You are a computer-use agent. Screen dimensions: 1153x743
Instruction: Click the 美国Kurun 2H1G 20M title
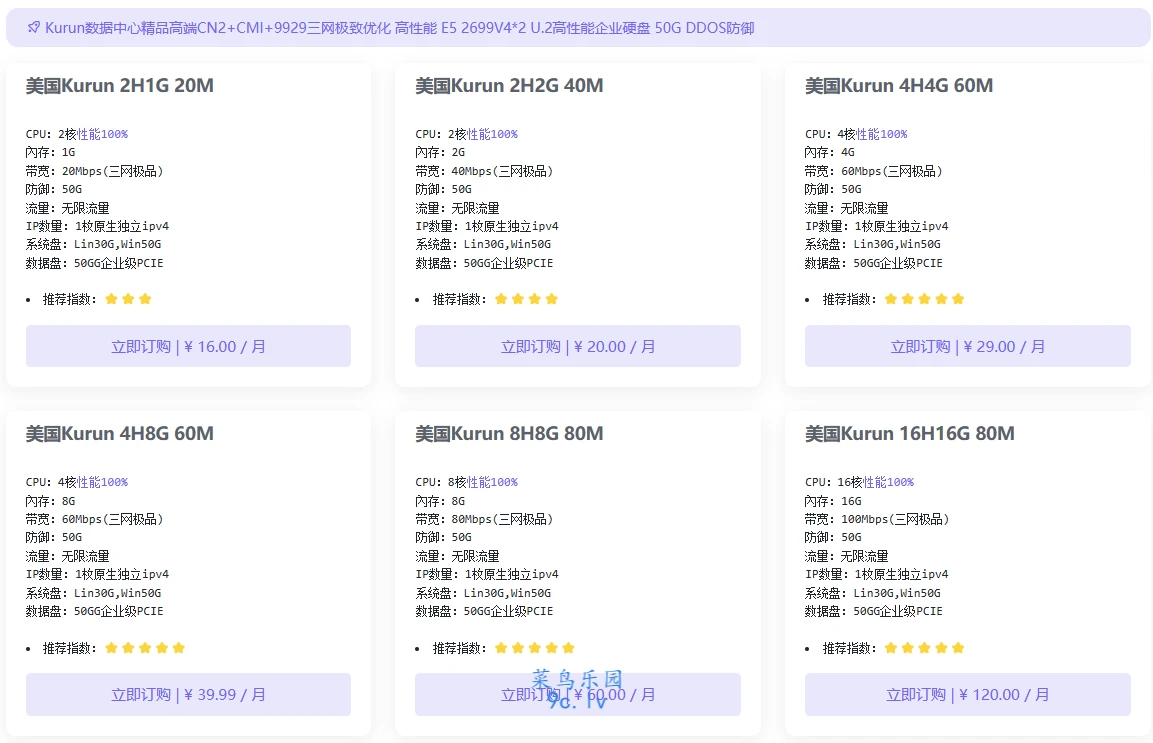[x=120, y=85]
